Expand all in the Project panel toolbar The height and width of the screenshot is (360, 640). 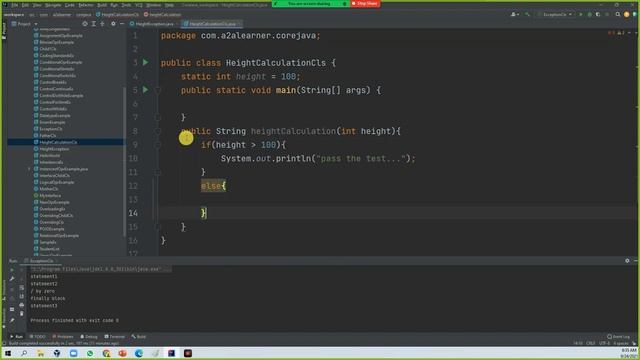pos(93,24)
